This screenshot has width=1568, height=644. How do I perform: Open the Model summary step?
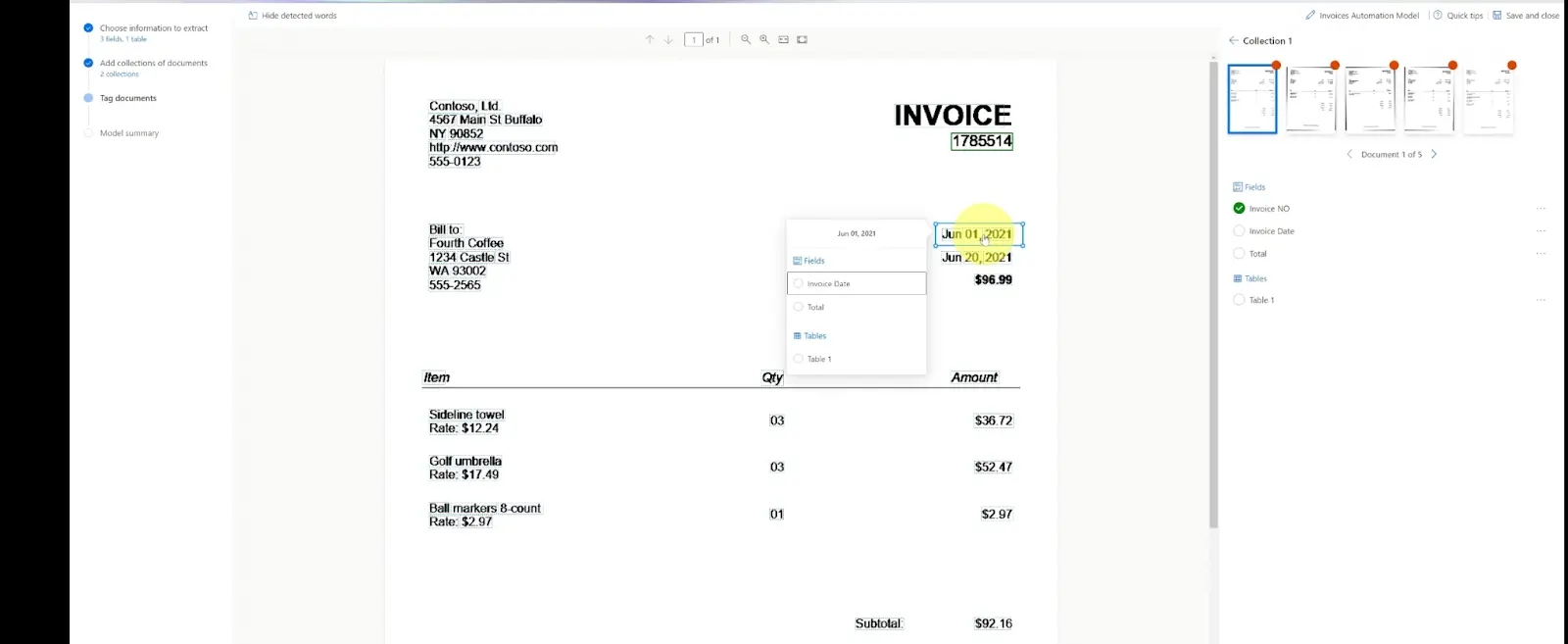coord(128,133)
